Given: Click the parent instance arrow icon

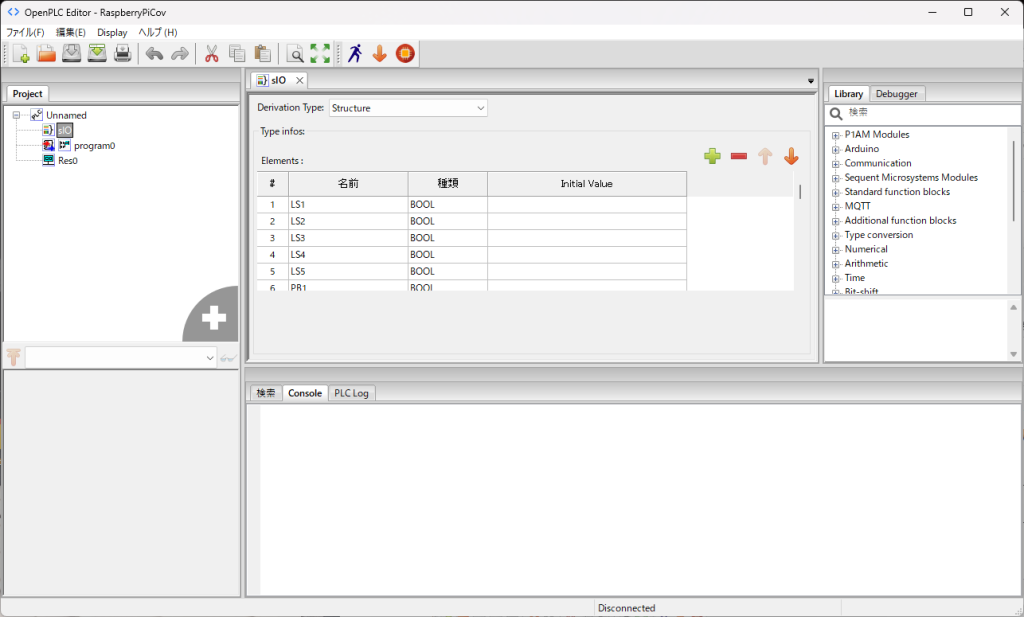Looking at the screenshot, I should pyautogui.click(x=14, y=357).
